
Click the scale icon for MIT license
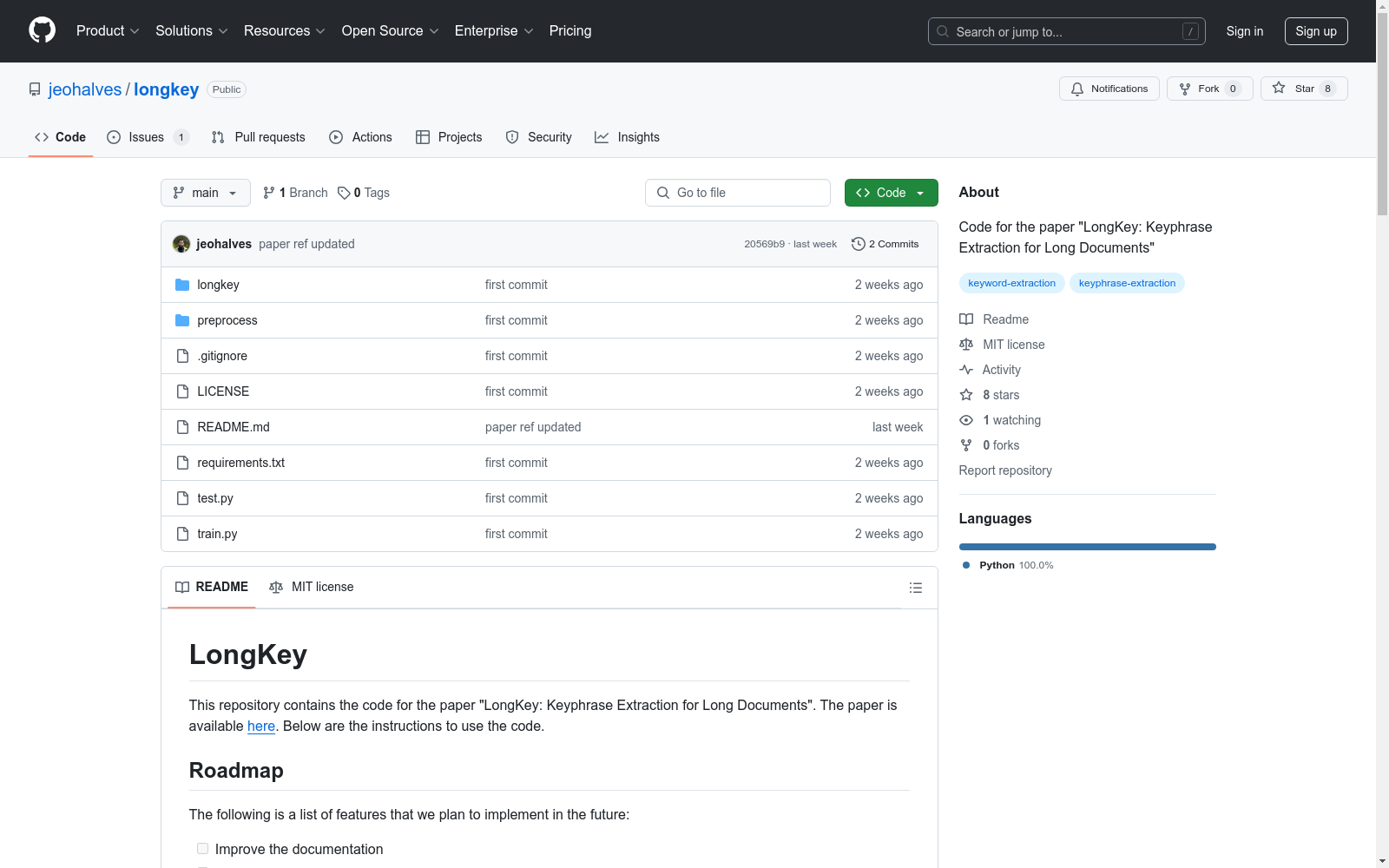[966, 345]
